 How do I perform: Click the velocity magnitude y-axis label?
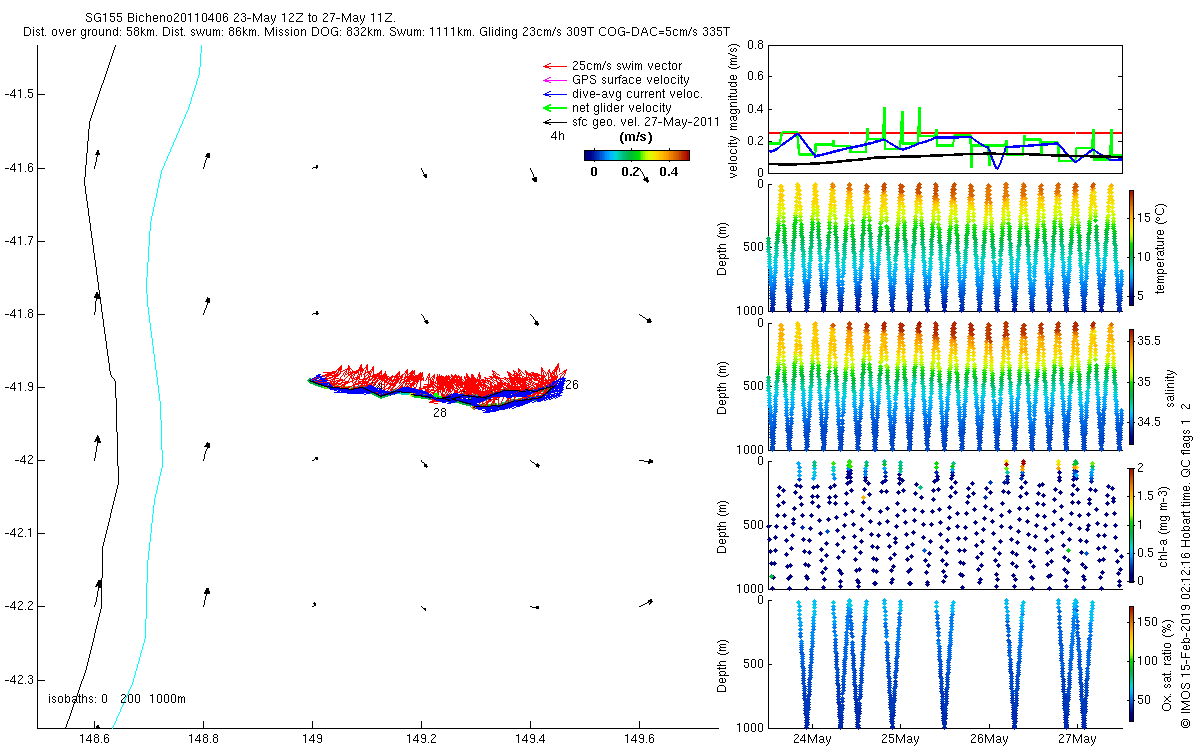tap(733, 111)
